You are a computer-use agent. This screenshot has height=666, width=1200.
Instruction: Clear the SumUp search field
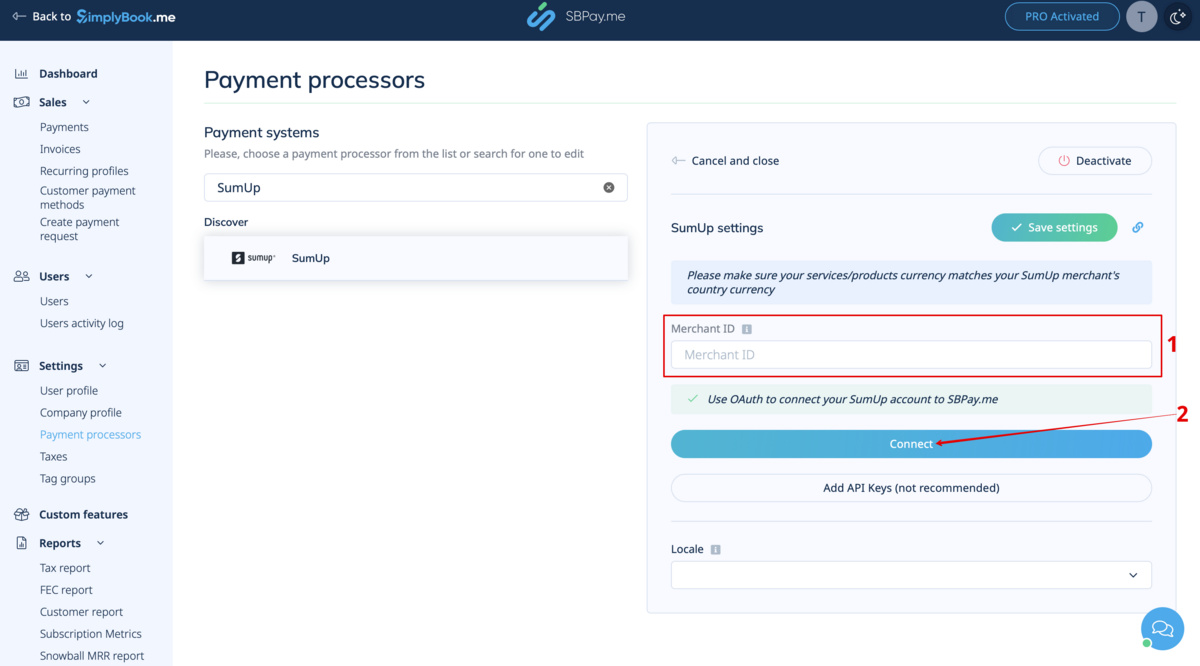point(608,188)
